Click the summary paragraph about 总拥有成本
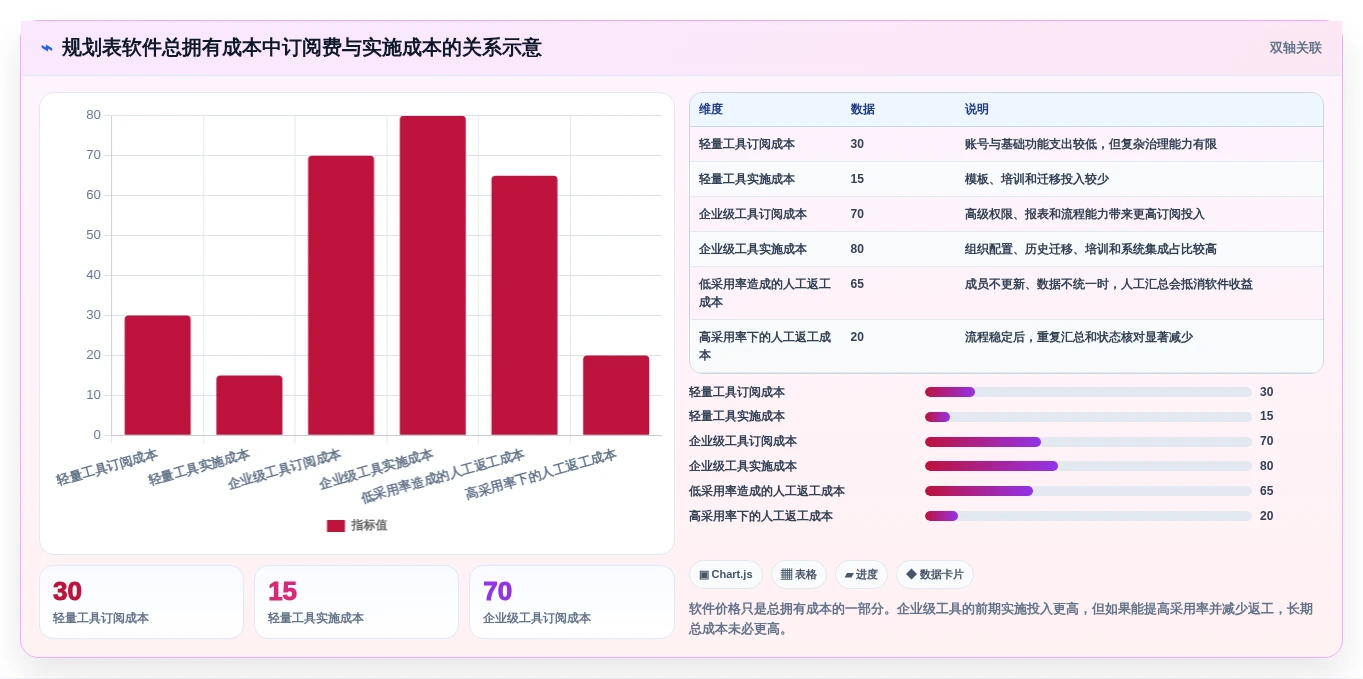The height and width of the screenshot is (679, 1363). [1001, 619]
